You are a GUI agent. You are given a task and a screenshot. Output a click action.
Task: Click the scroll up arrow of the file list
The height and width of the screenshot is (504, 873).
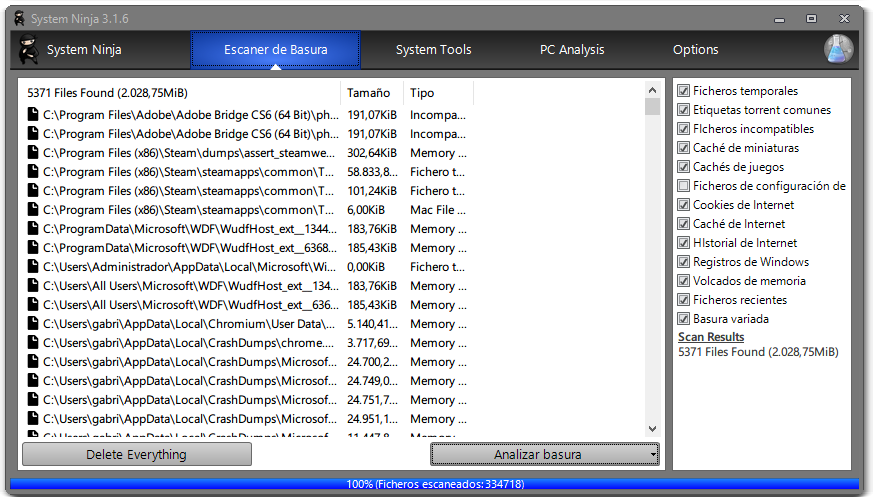pos(653,90)
